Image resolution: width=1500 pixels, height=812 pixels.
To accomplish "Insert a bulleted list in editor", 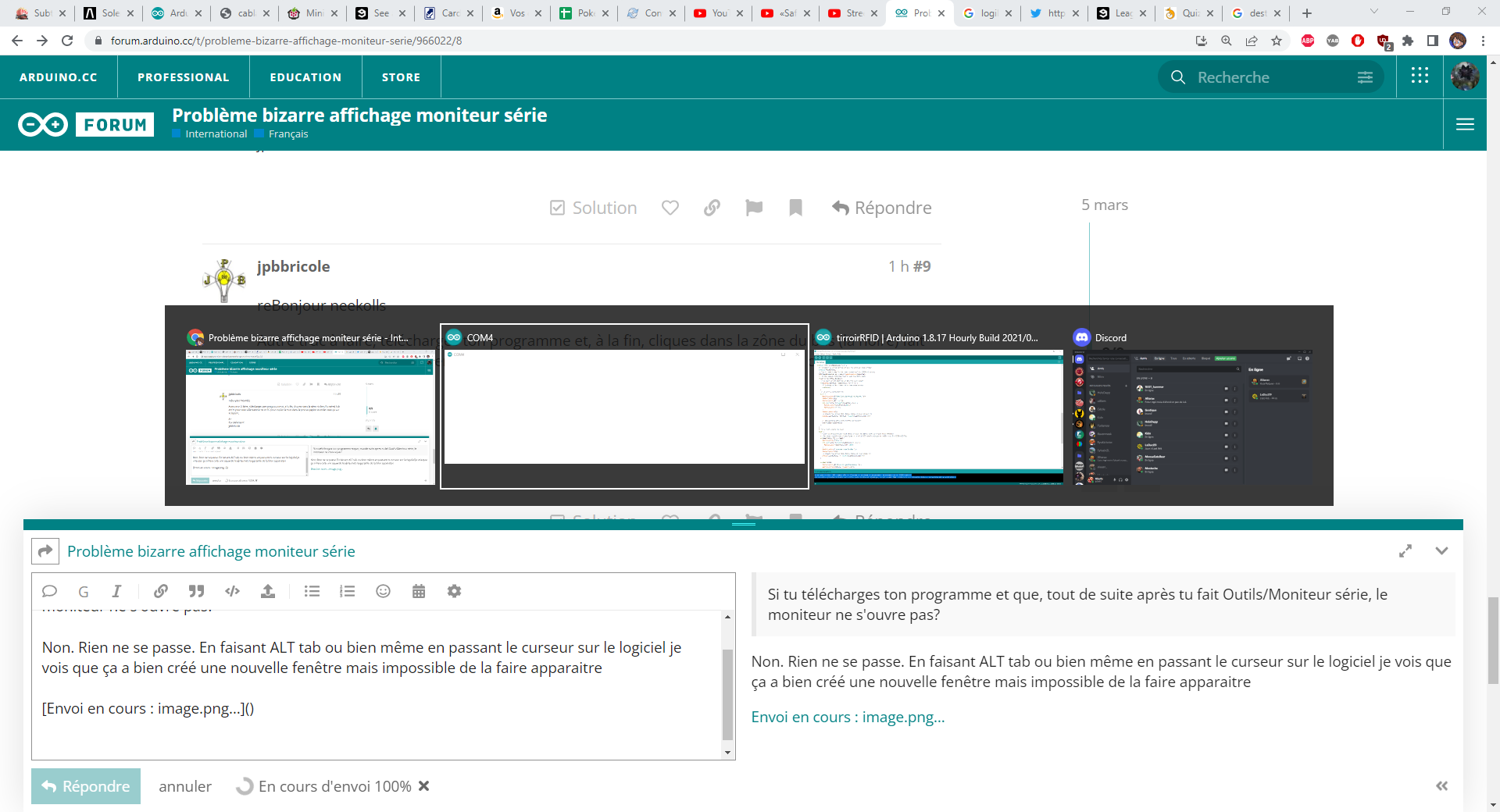I will coord(312,591).
